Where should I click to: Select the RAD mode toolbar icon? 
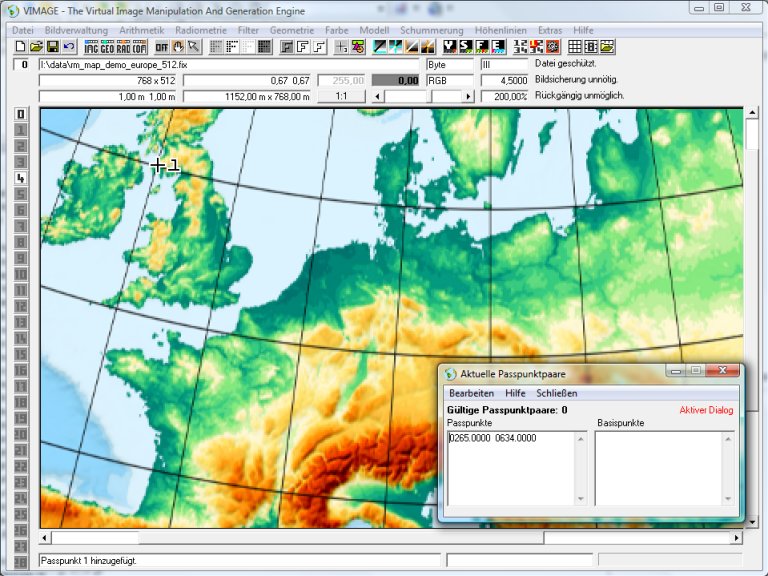click(x=123, y=47)
